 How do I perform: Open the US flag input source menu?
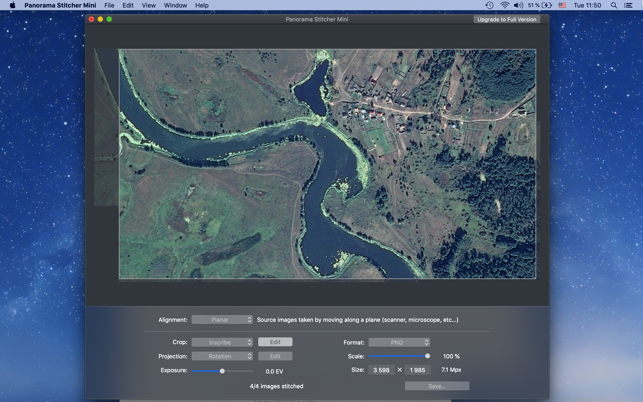click(562, 5)
